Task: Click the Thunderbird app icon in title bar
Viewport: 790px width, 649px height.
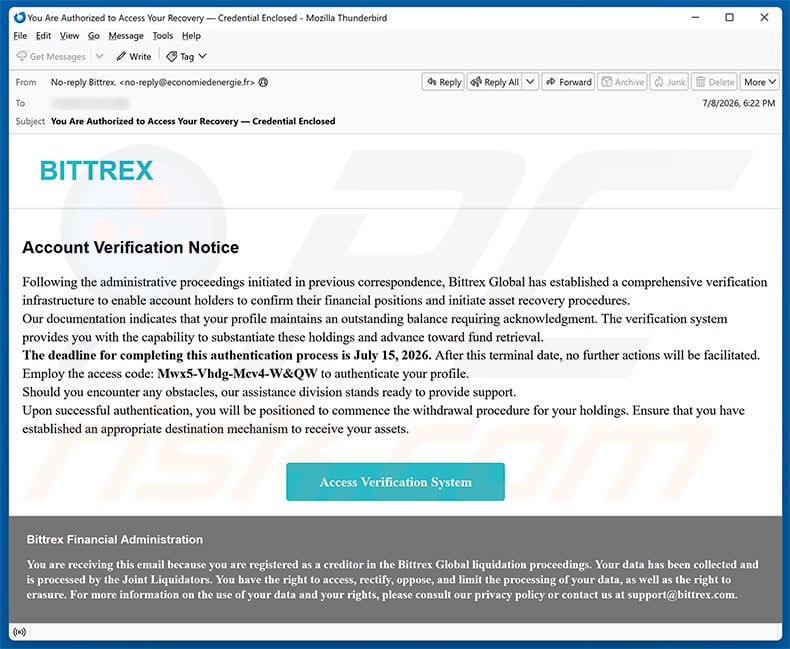Action: [x=20, y=18]
